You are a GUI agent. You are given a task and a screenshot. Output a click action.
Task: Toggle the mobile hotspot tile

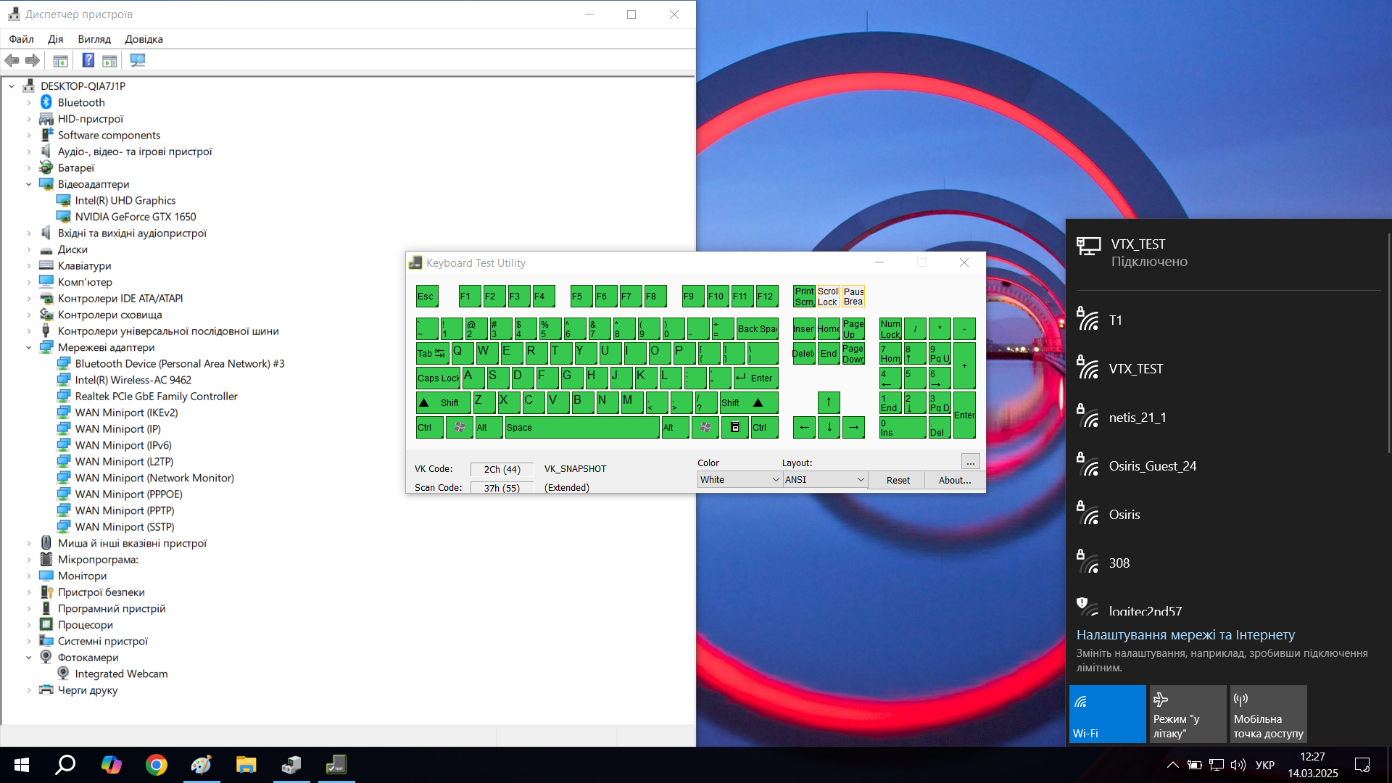pos(1268,714)
